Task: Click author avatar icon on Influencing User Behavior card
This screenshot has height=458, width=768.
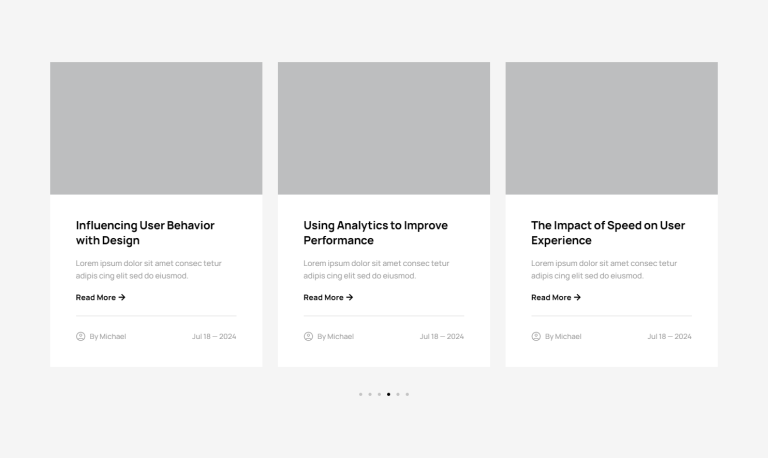Action: pyautogui.click(x=81, y=337)
